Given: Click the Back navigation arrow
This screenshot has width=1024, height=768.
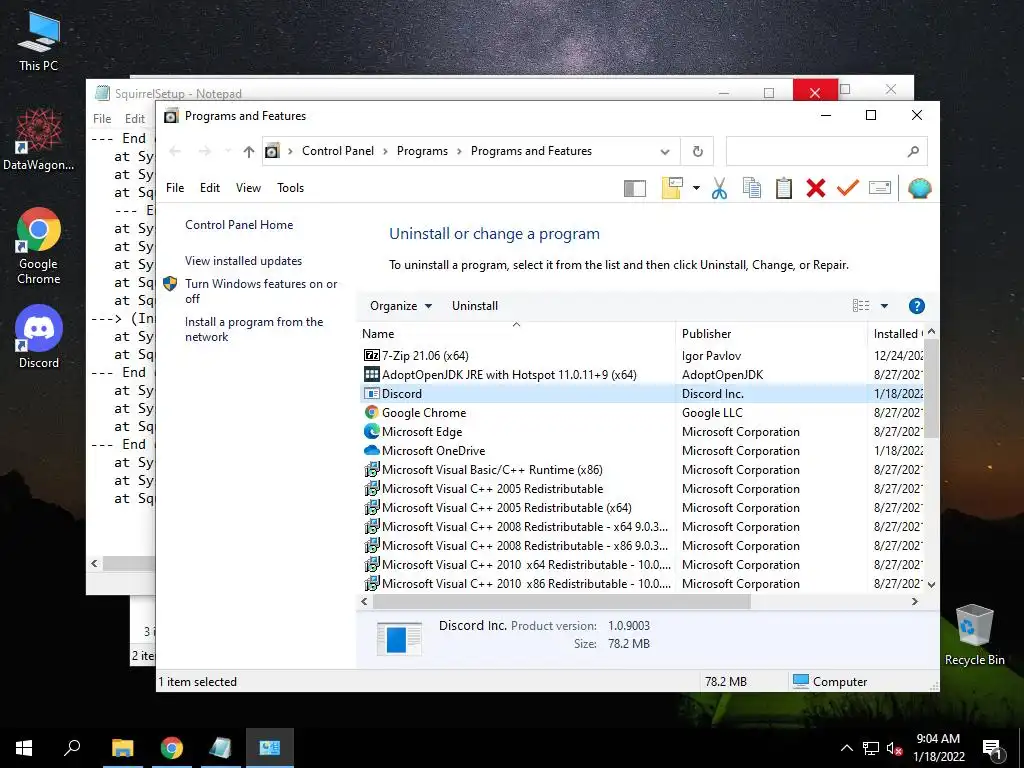Looking at the screenshot, I should click(x=175, y=152).
